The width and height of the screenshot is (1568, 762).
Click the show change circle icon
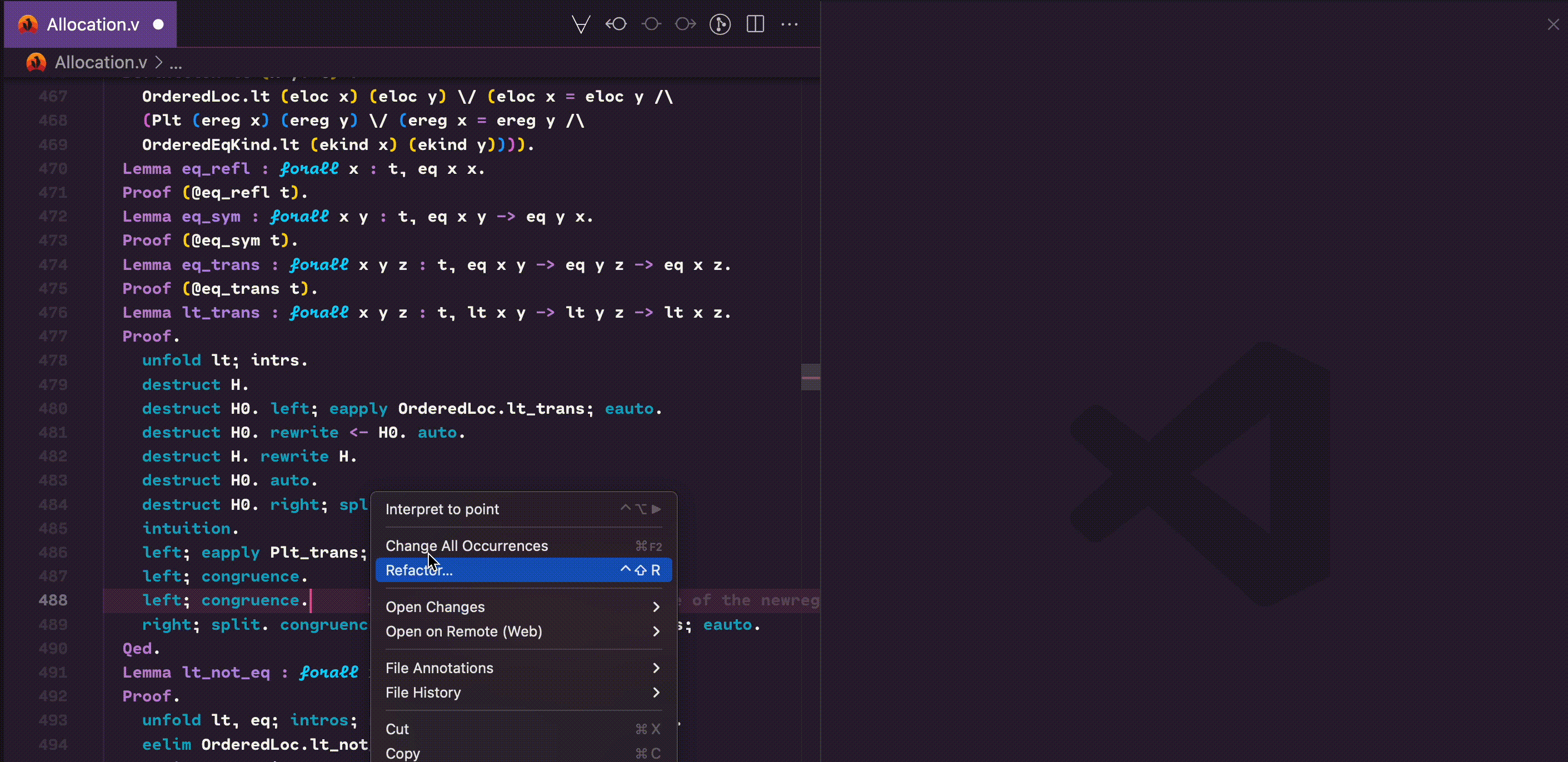coord(651,24)
